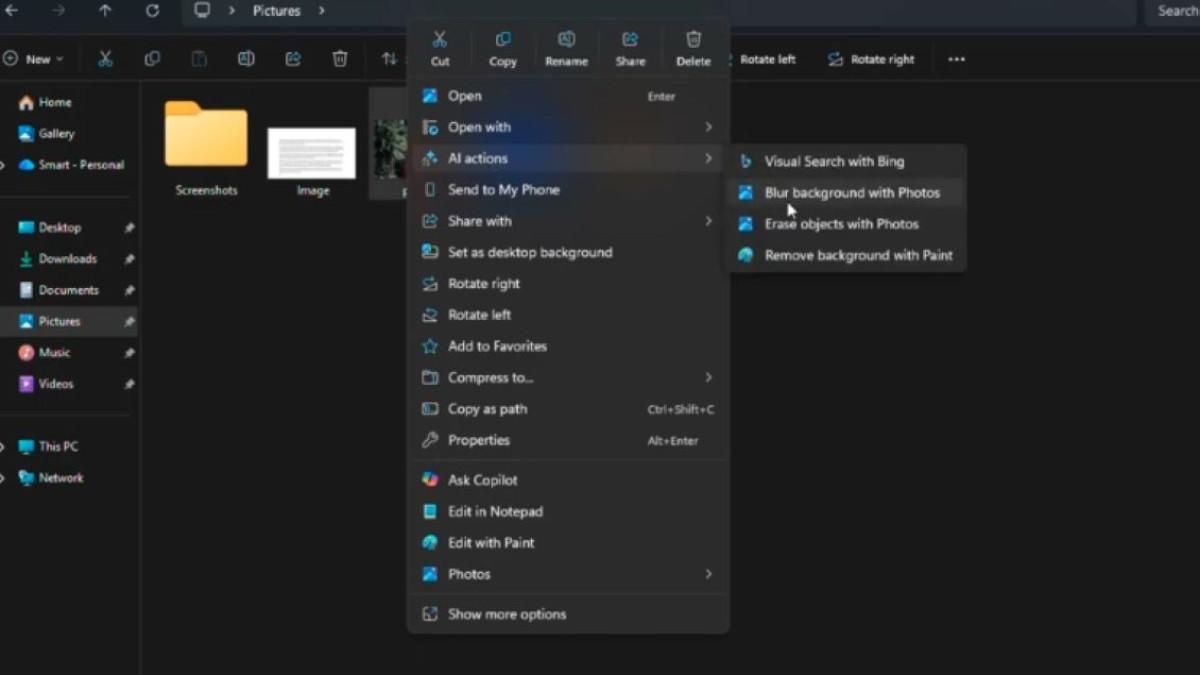Open Home in the sidebar
The height and width of the screenshot is (675, 1200).
44,102
